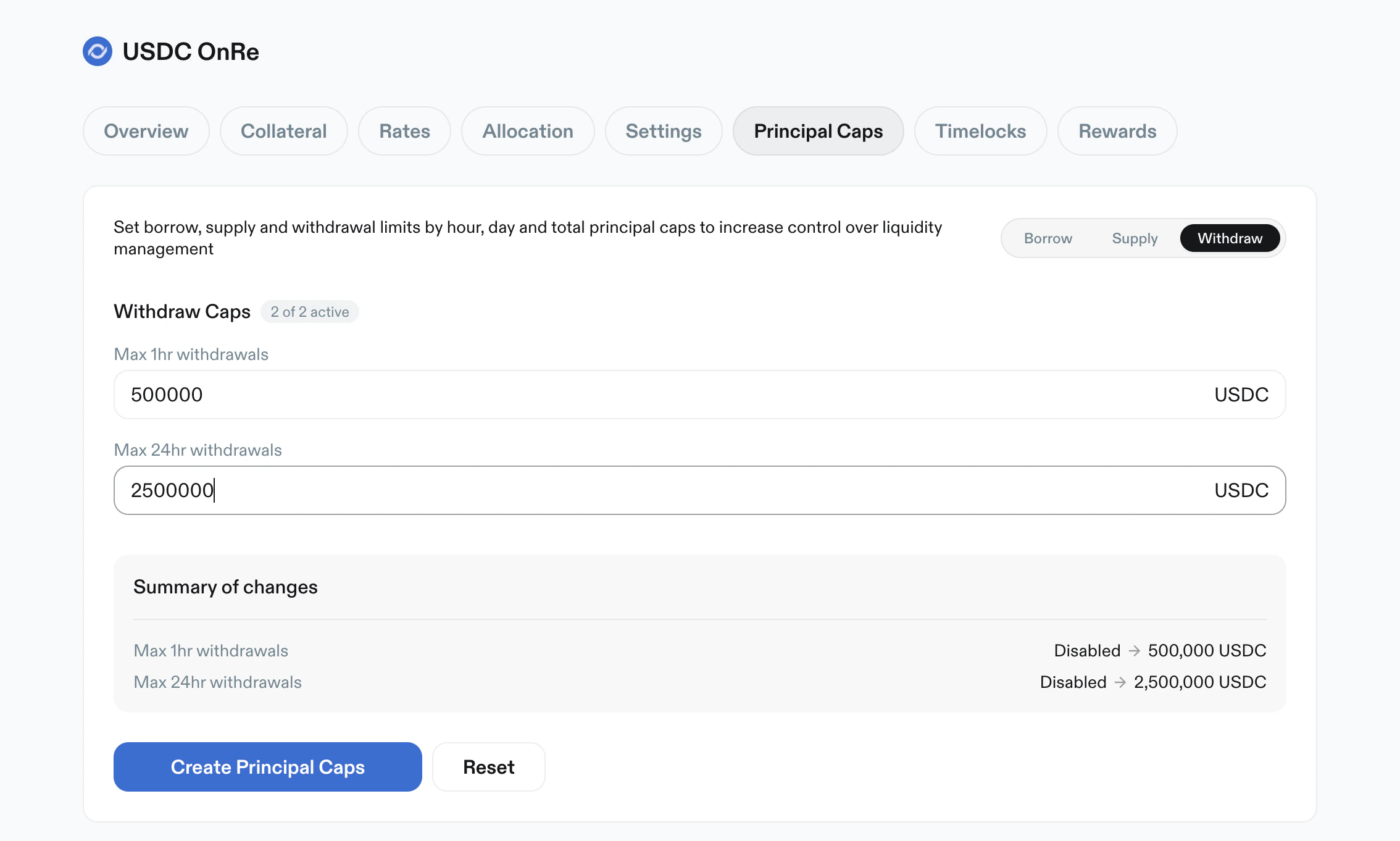This screenshot has height=841, width=1400.
Task: Switch to Borrow caps mode
Action: (x=1048, y=238)
